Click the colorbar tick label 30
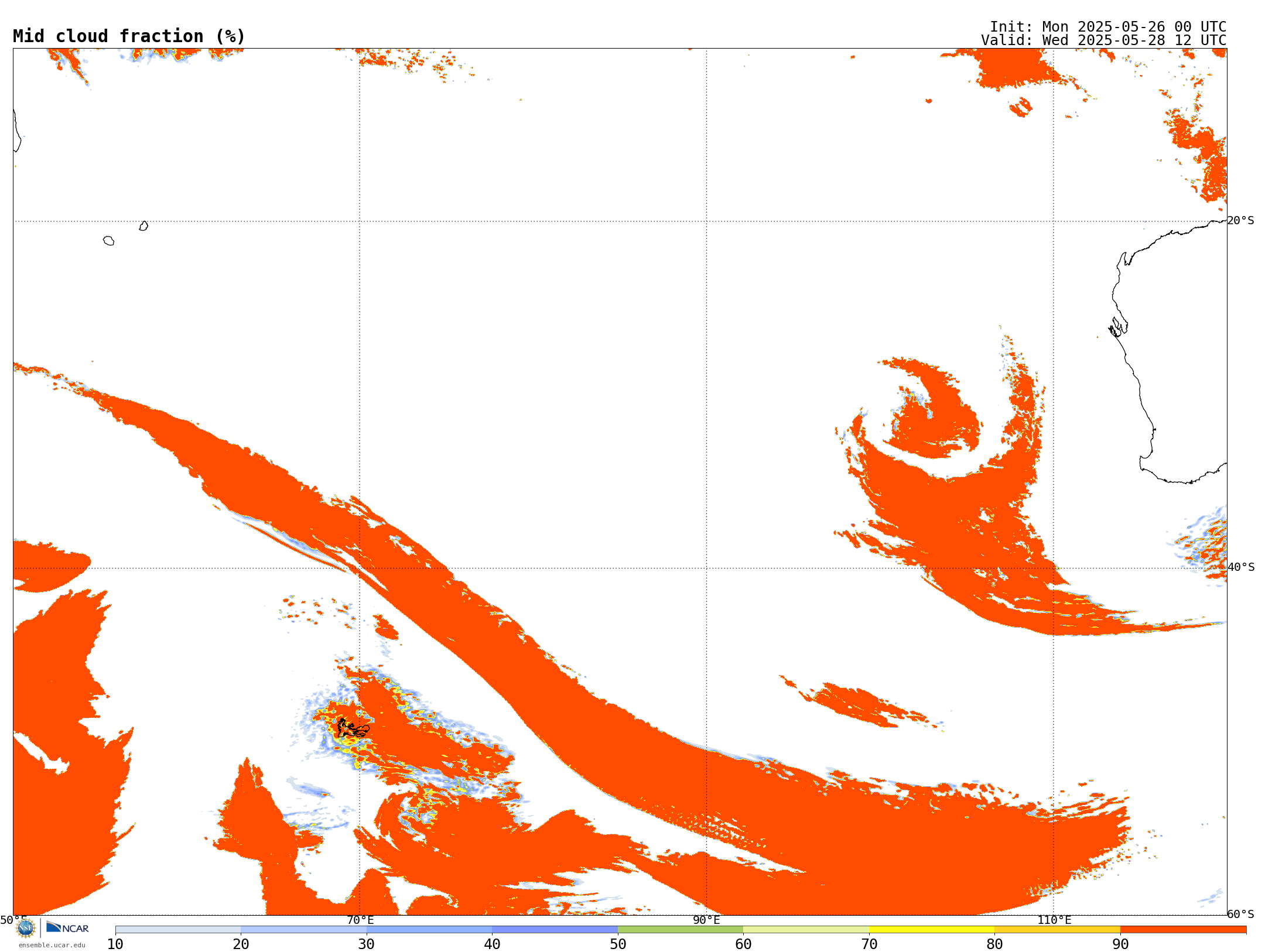This screenshot has height=952, width=1265. (367, 944)
